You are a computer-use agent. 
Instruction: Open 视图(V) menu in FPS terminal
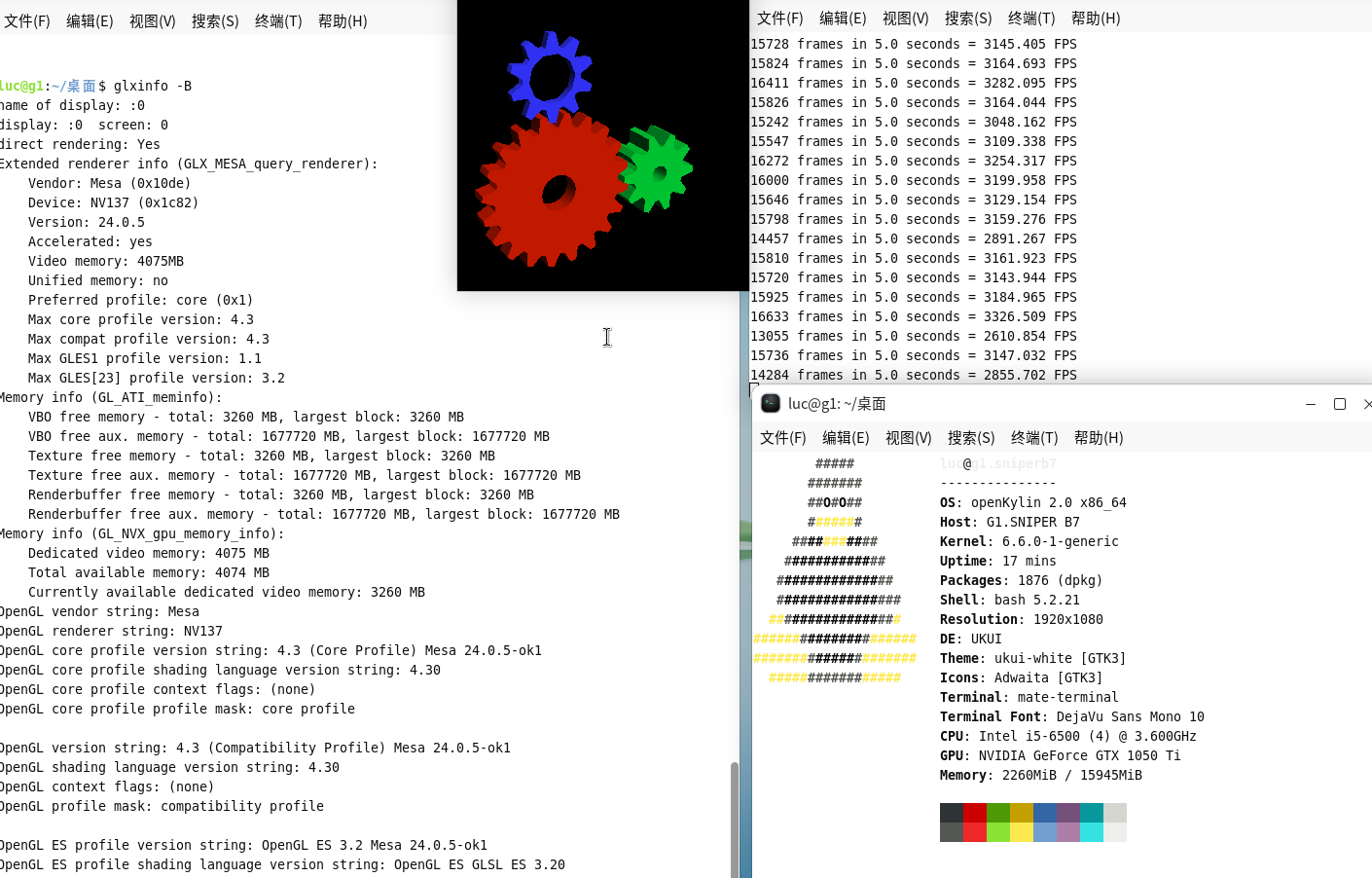pyautogui.click(x=906, y=18)
